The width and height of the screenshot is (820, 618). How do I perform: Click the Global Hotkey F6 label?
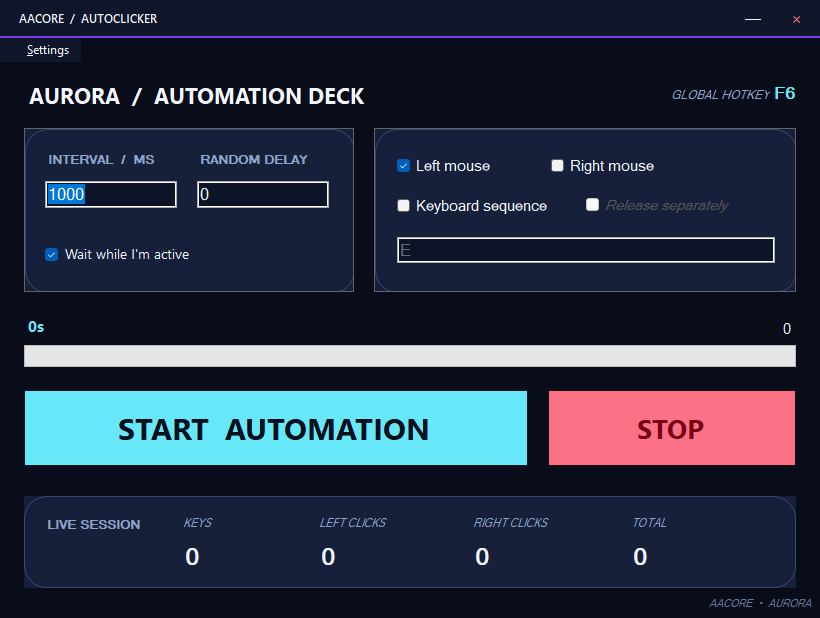coord(733,94)
